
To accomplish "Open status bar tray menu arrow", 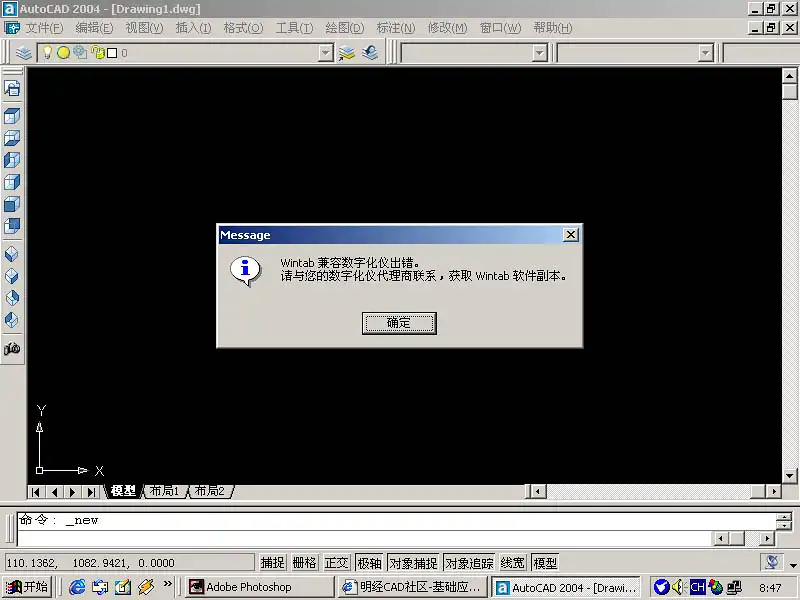I will (x=793, y=565).
